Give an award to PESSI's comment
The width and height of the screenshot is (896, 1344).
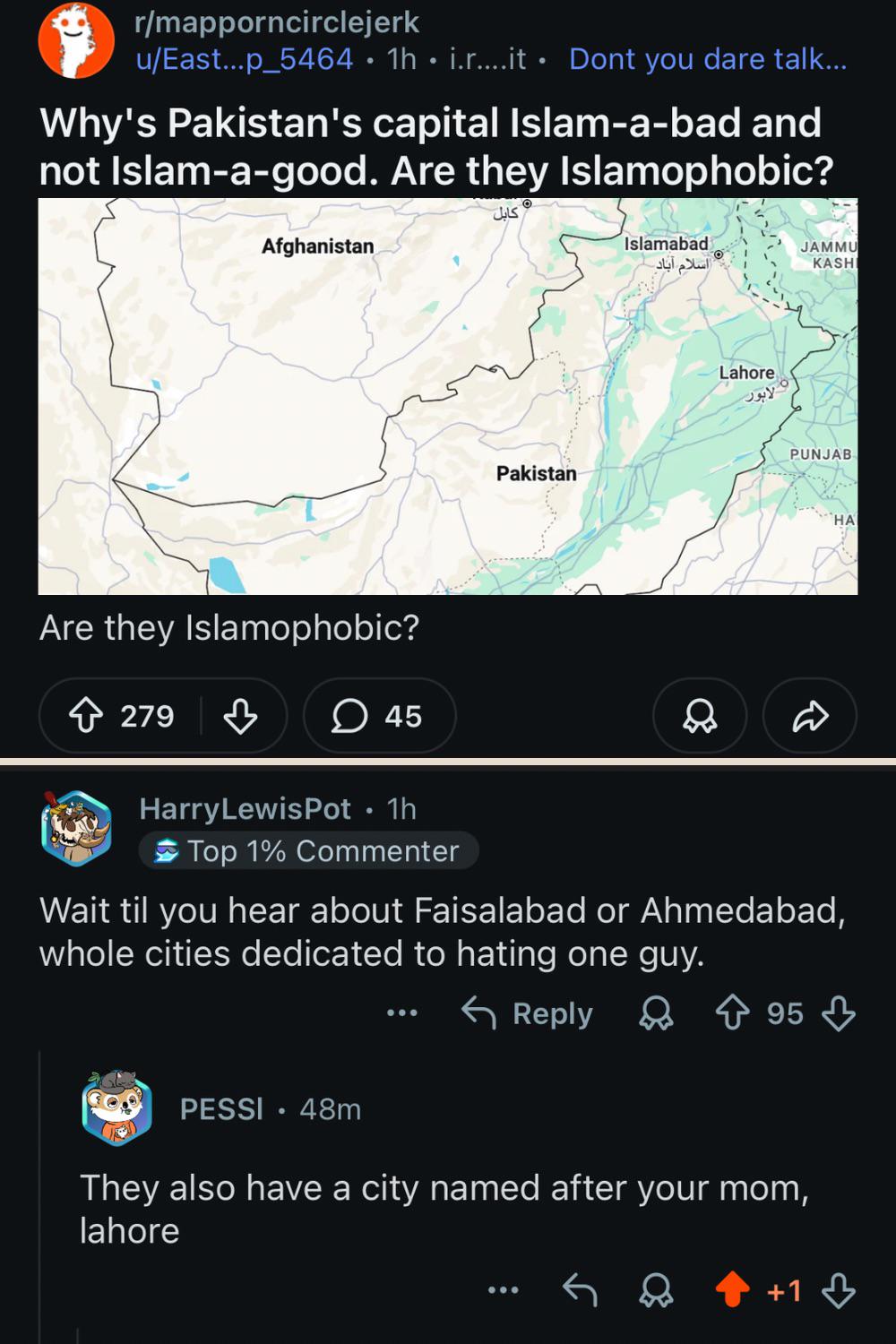pyautogui.click(x=659, y=1291)
